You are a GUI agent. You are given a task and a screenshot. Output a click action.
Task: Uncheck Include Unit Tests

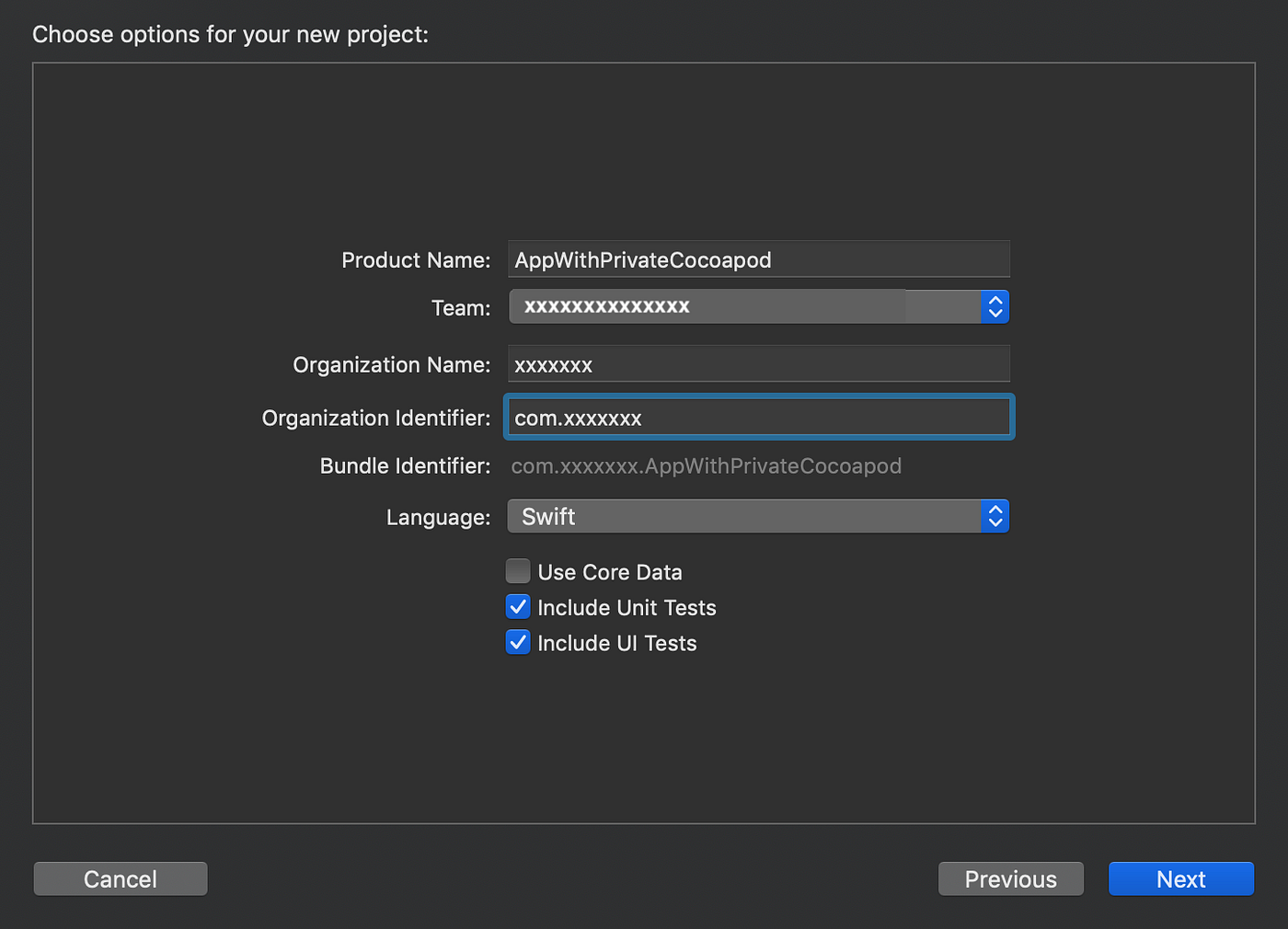pos(517,606)
